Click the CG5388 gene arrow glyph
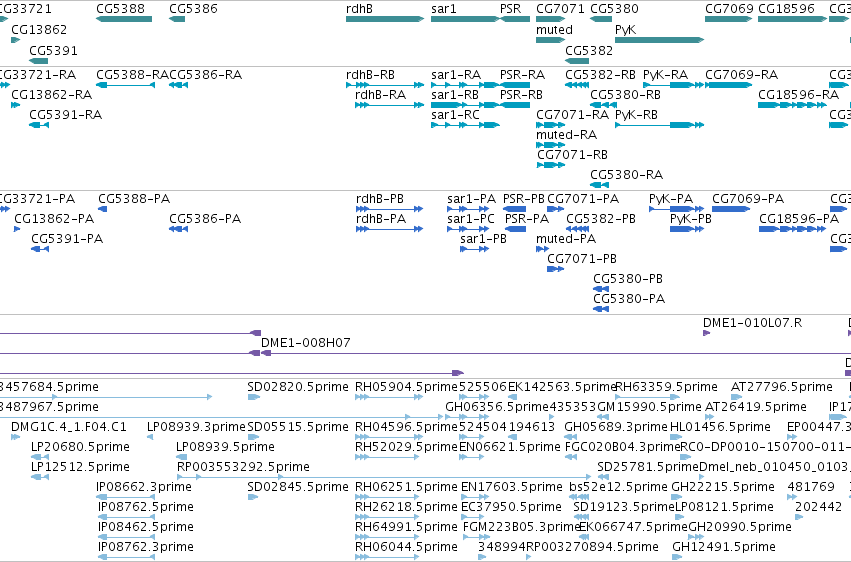This screenshot has height=562, width=851. tap(124, 19)
